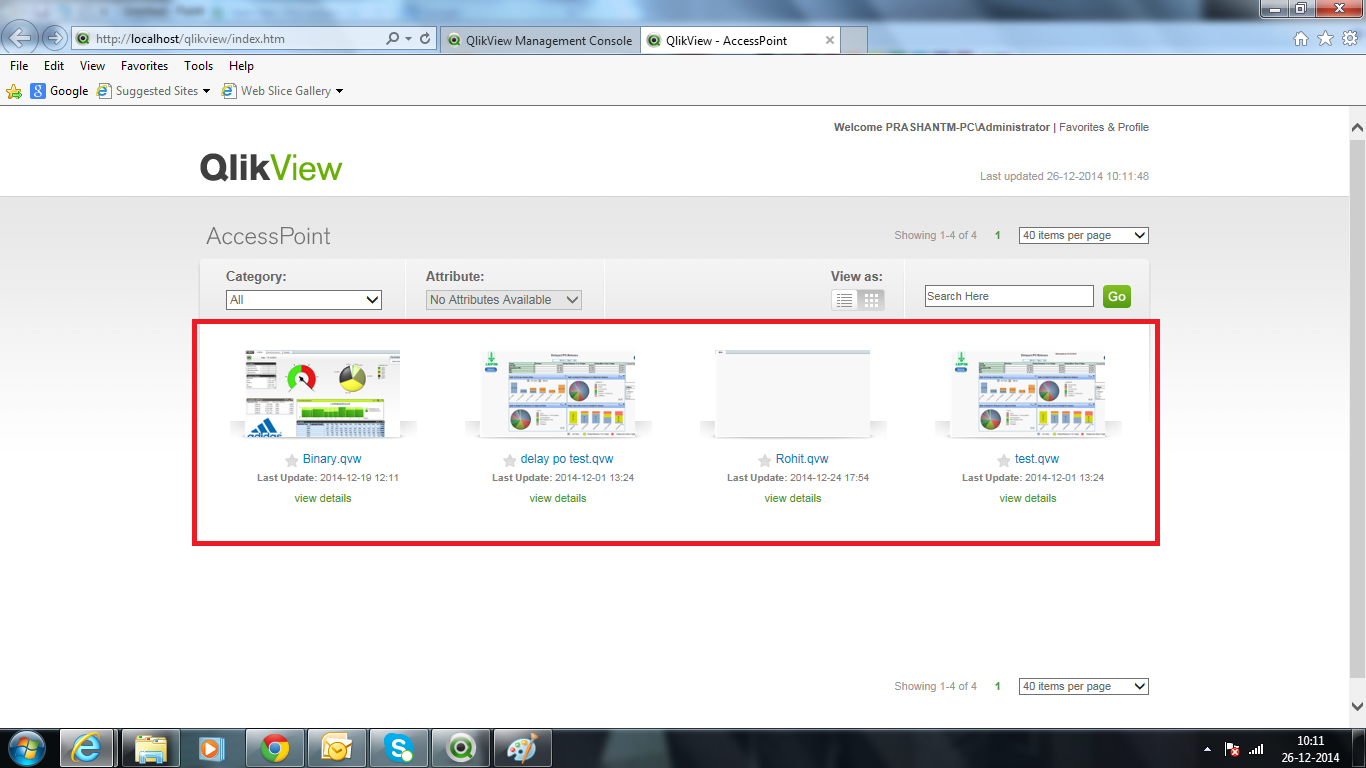
Task: Click the QlikView logo
Action: (x=271, y=167)
